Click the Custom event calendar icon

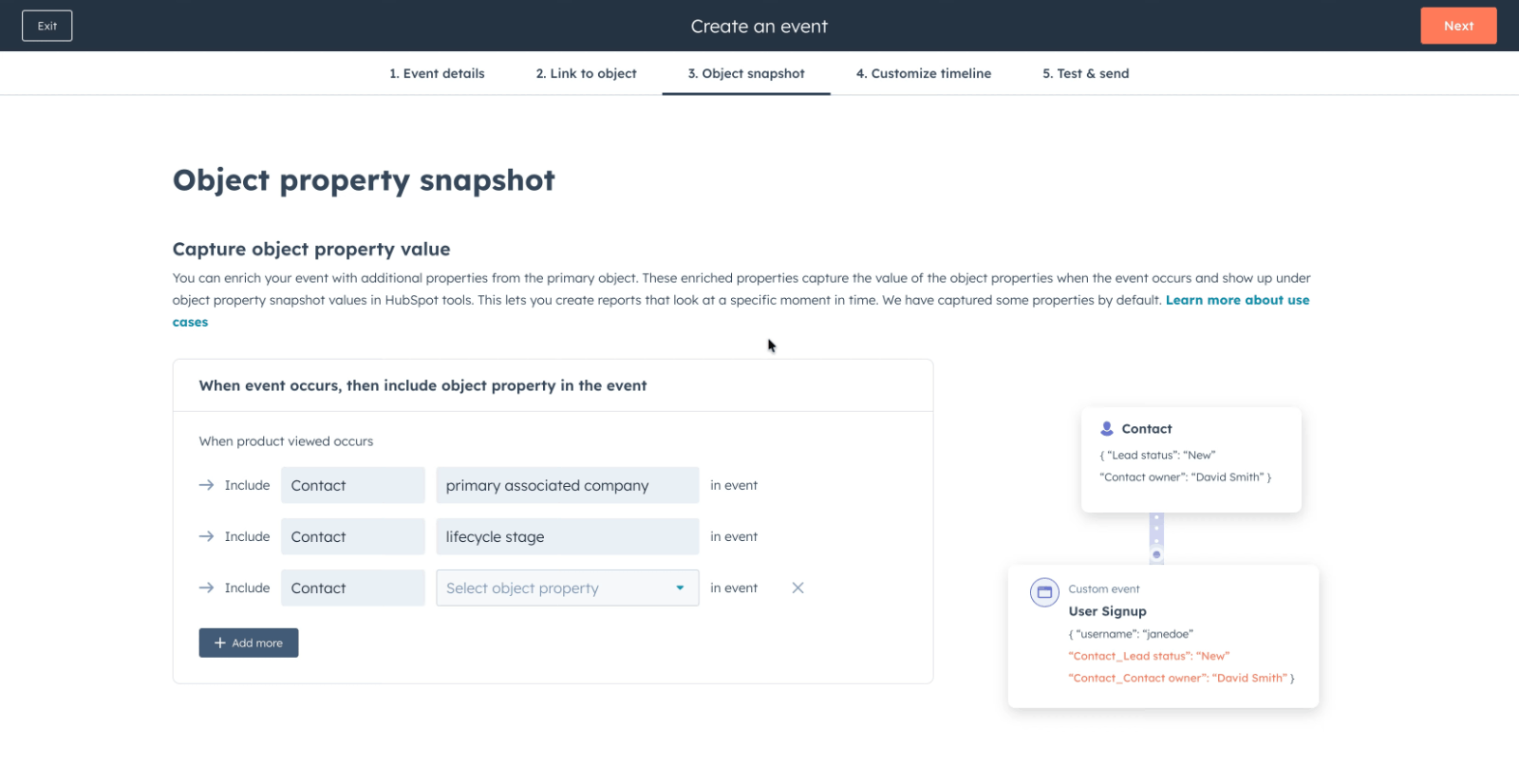coord(1044,592)
